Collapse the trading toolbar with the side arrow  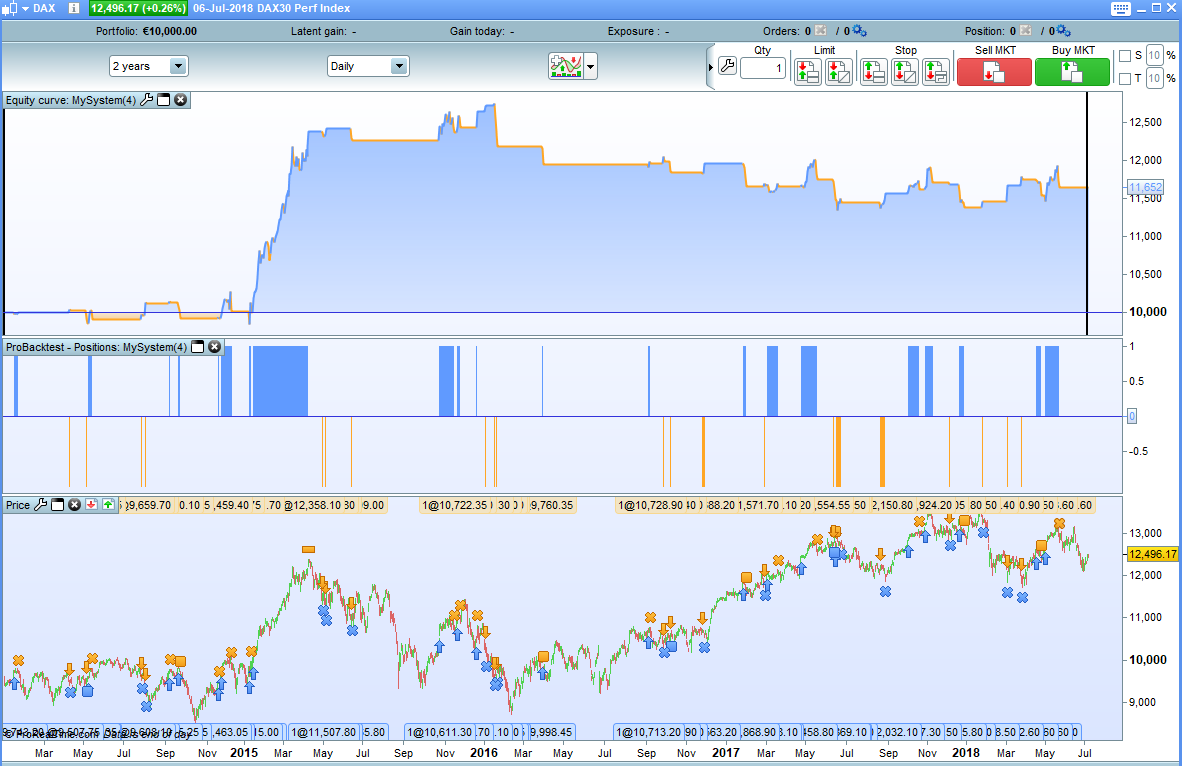(x=710, y=67)
